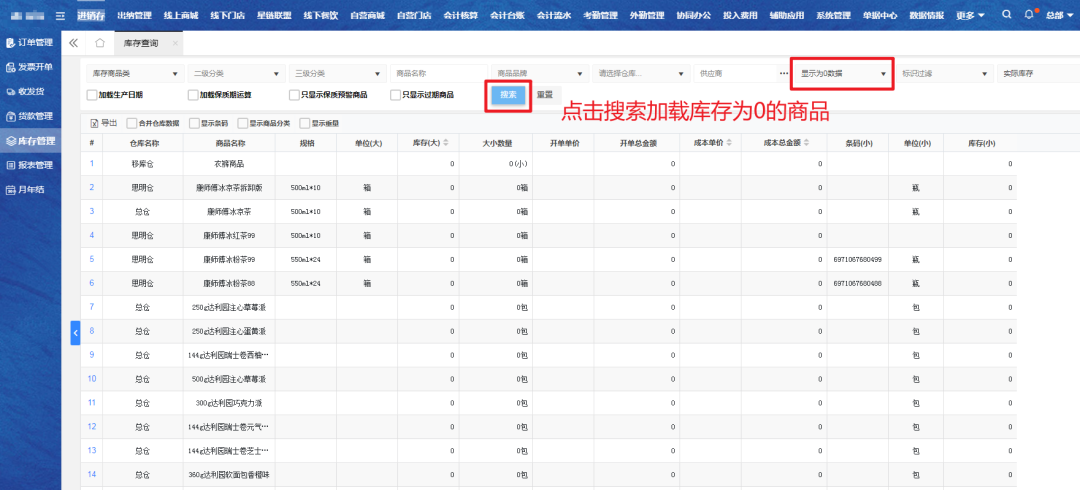This screenshot has height=490, width=1080.
Task: Select 报表管理 in left sidebar
Action: tap(30, 165)
